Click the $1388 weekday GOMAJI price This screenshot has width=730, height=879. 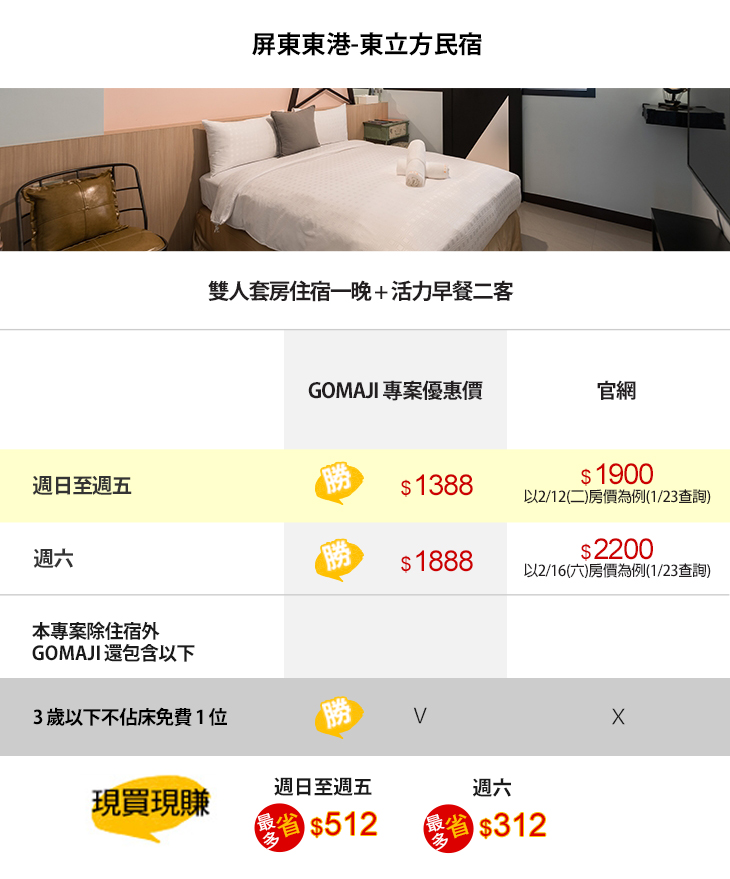[437, 486]
